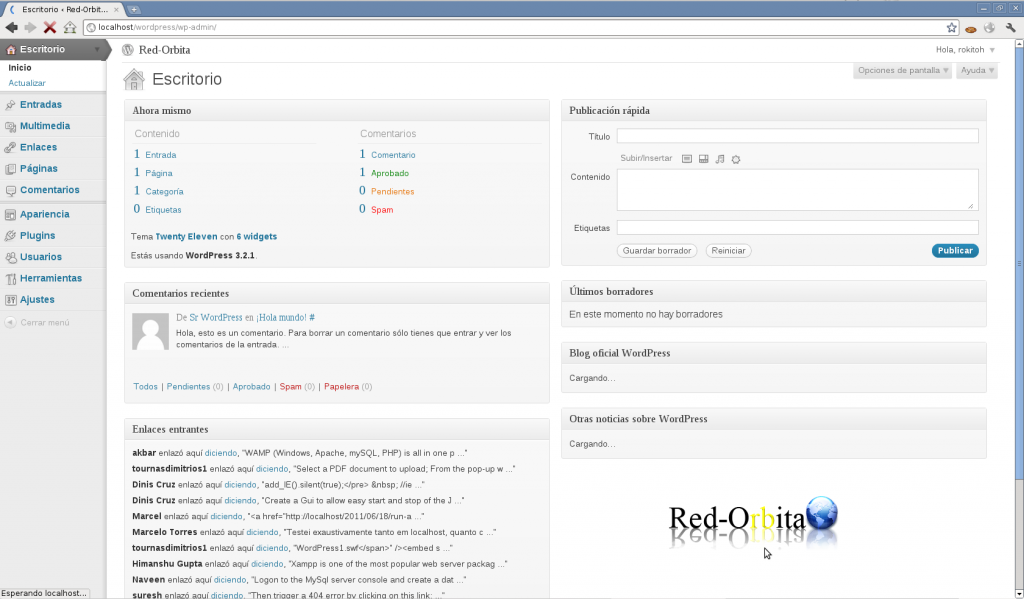Click the Comentarios bubble icon
Viewport: 1024px width, 599px height.
click(x=10, y=191)
